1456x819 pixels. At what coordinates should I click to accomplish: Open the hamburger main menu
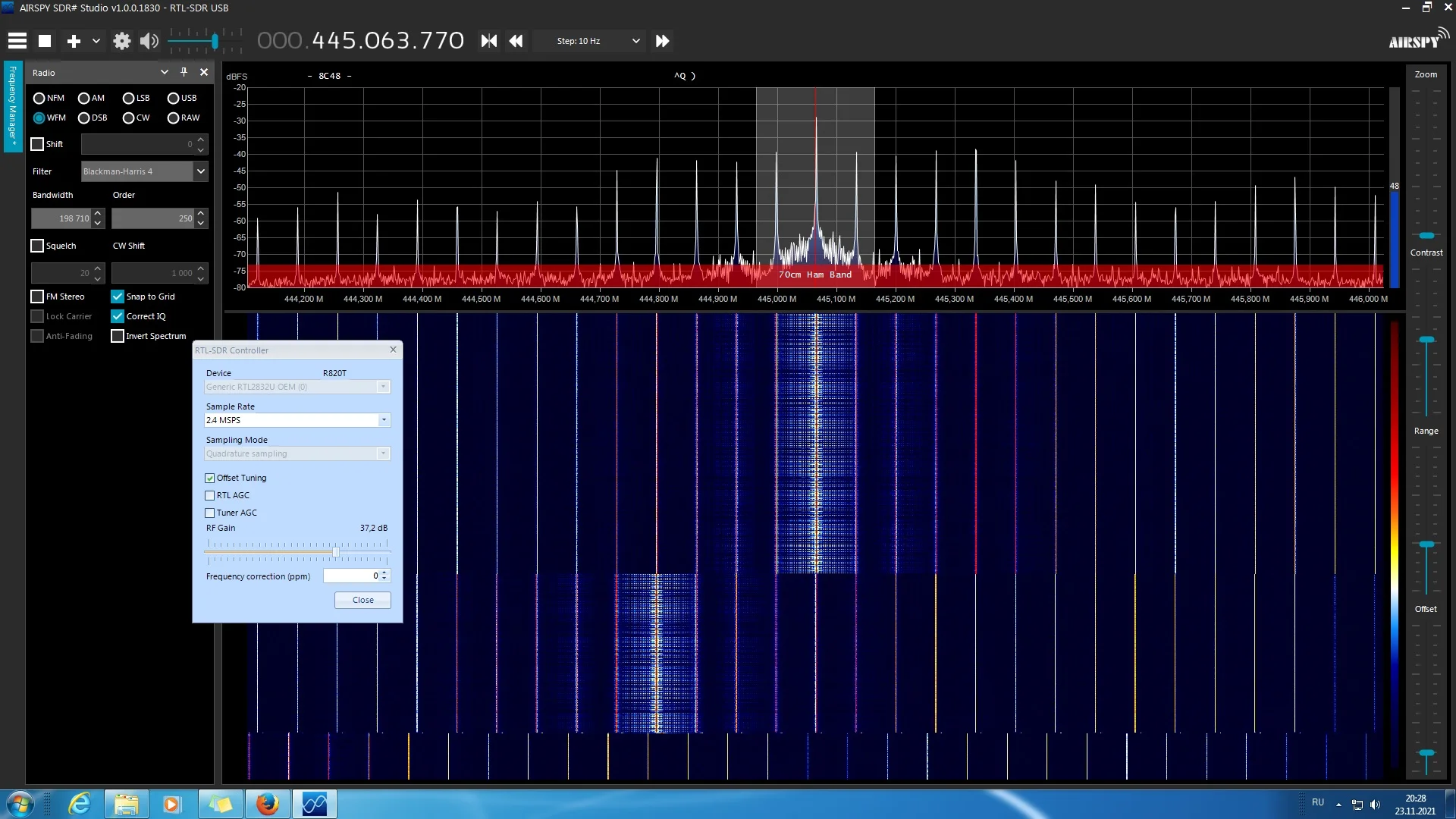click(17, 41)
